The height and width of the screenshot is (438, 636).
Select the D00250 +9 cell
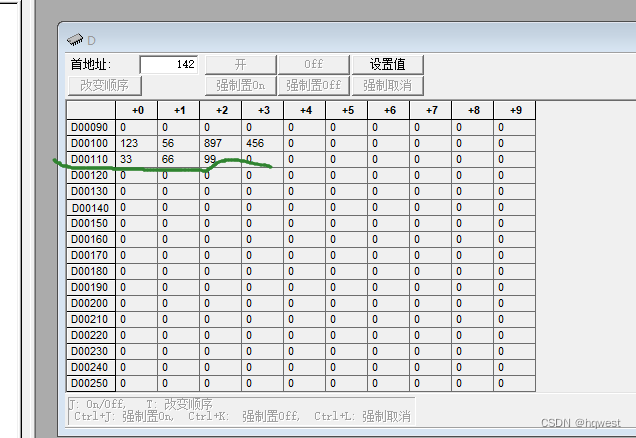[515, 384]
